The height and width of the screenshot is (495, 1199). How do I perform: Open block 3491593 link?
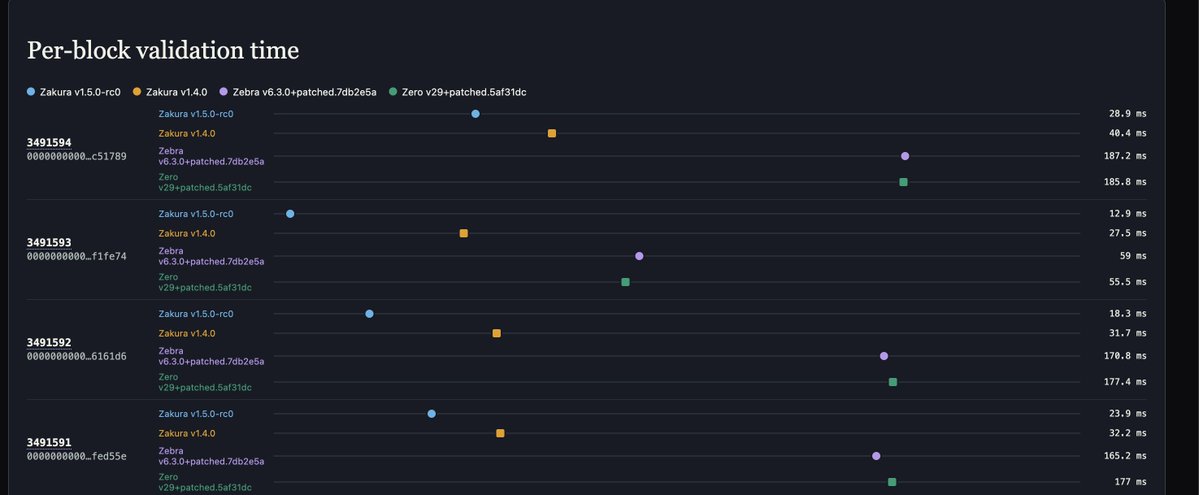coord(49,243)
